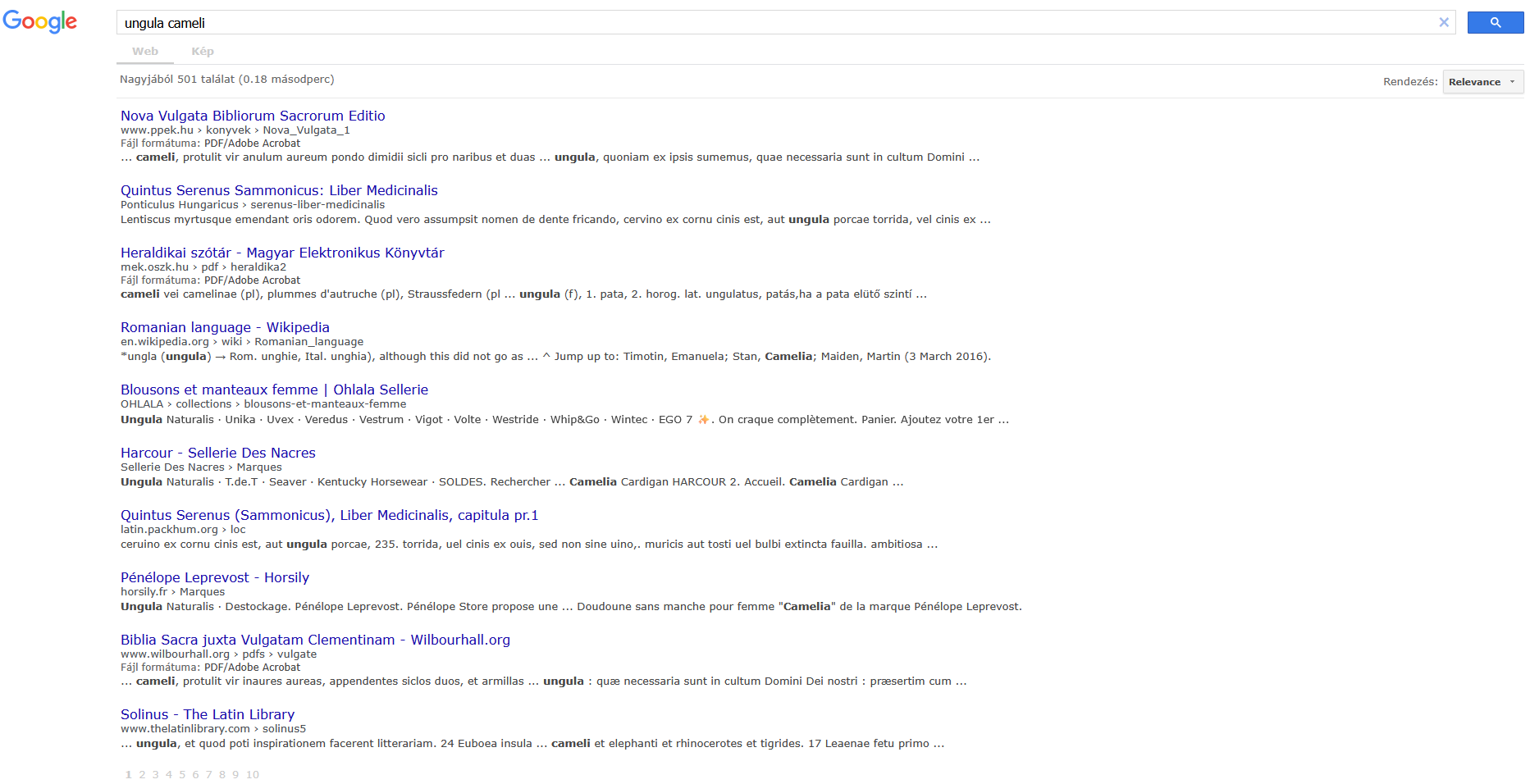The width and height of the screenshot is (1530, 784).
Task: Go to results page 10
Action: tap(253, 775)
